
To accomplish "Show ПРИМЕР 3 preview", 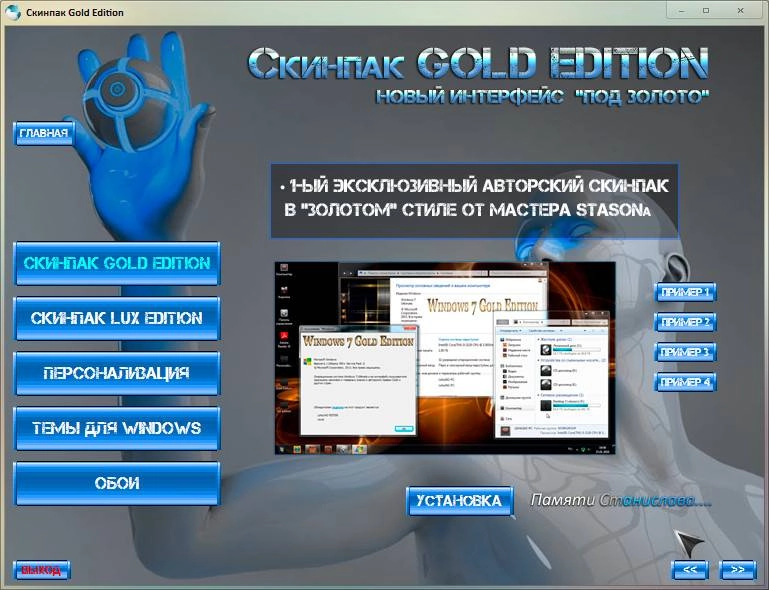I will coord(685,352).
